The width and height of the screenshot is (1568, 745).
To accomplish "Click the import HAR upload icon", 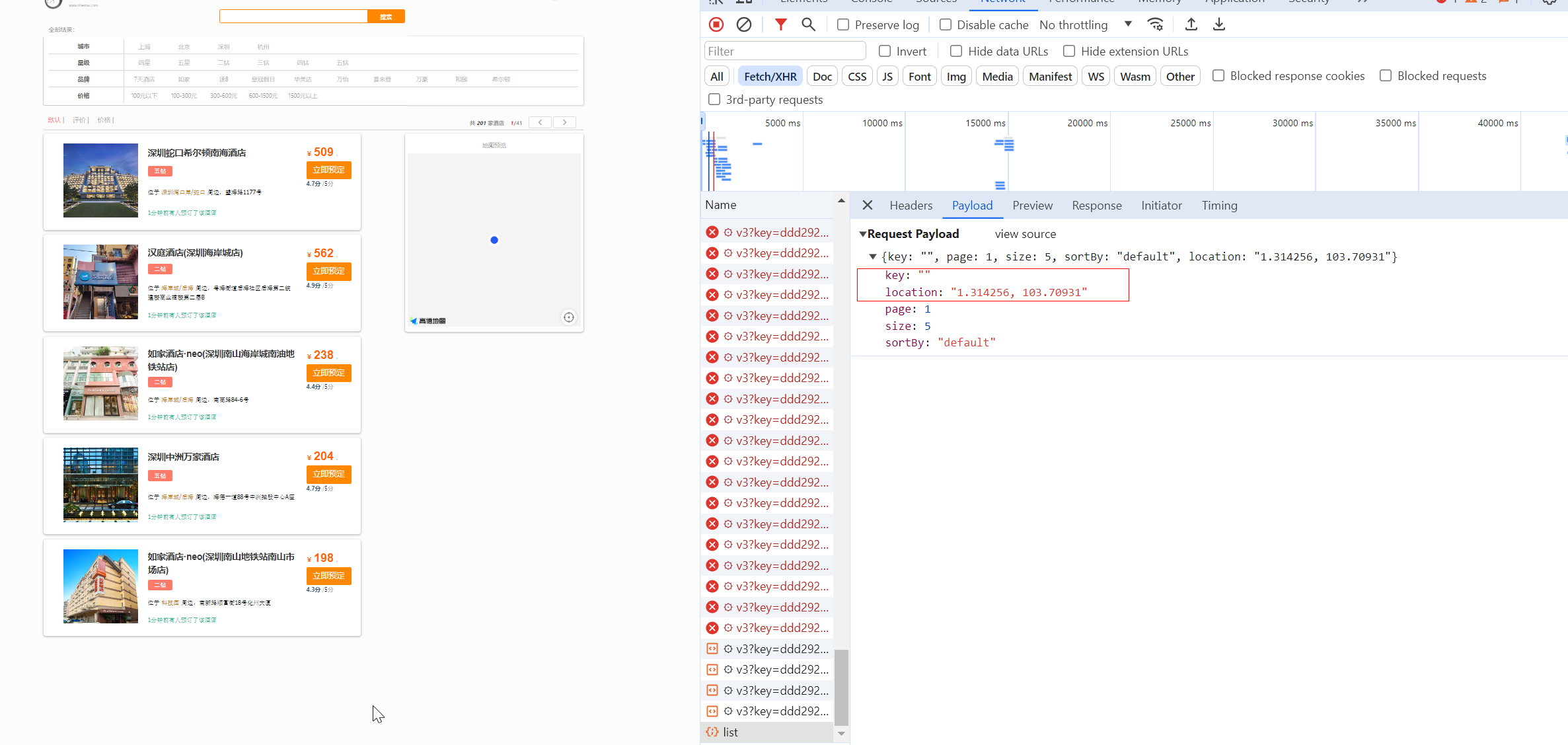I will (x=1191, y=24).
